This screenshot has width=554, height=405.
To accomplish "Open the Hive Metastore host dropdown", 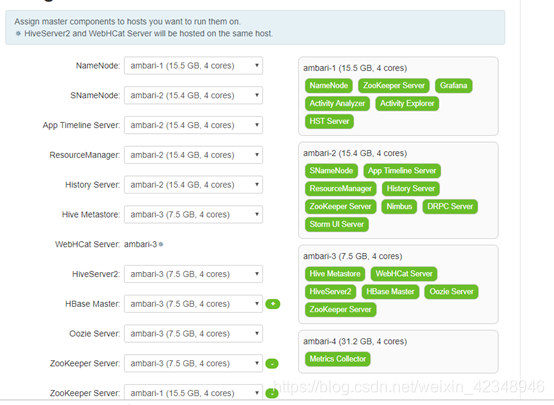I will [193, 215].
